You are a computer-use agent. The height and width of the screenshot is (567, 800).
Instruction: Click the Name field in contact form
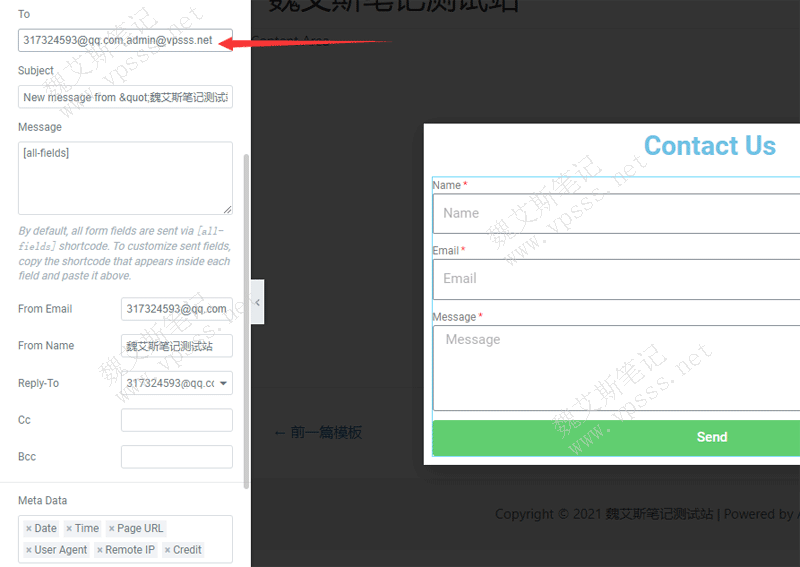tap(615, 213)
